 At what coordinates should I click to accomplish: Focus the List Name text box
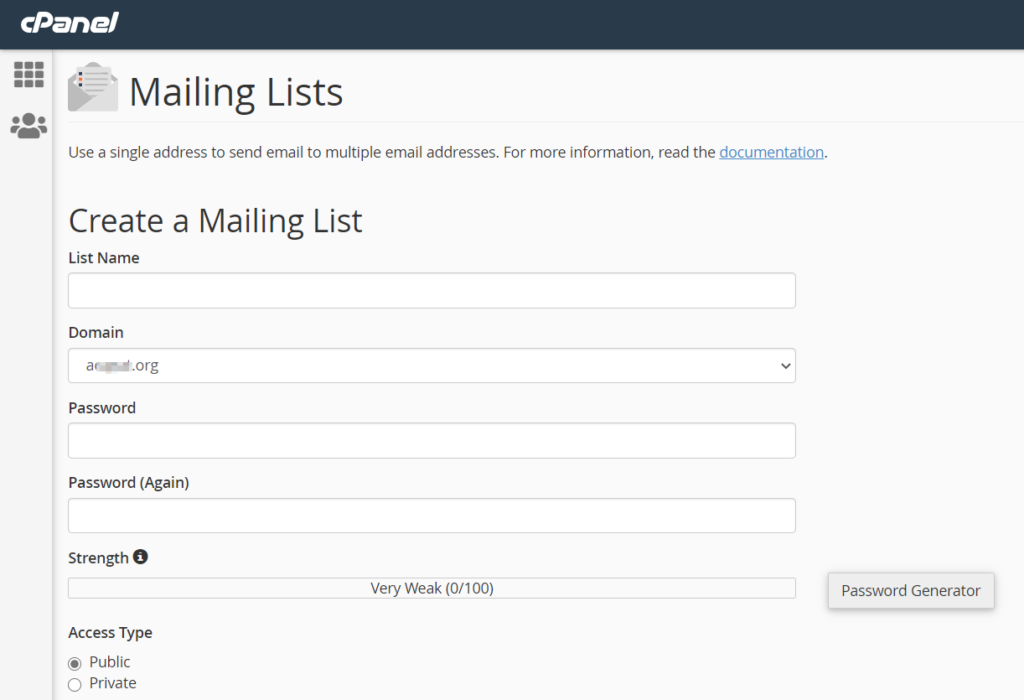(x=431, y=291)
